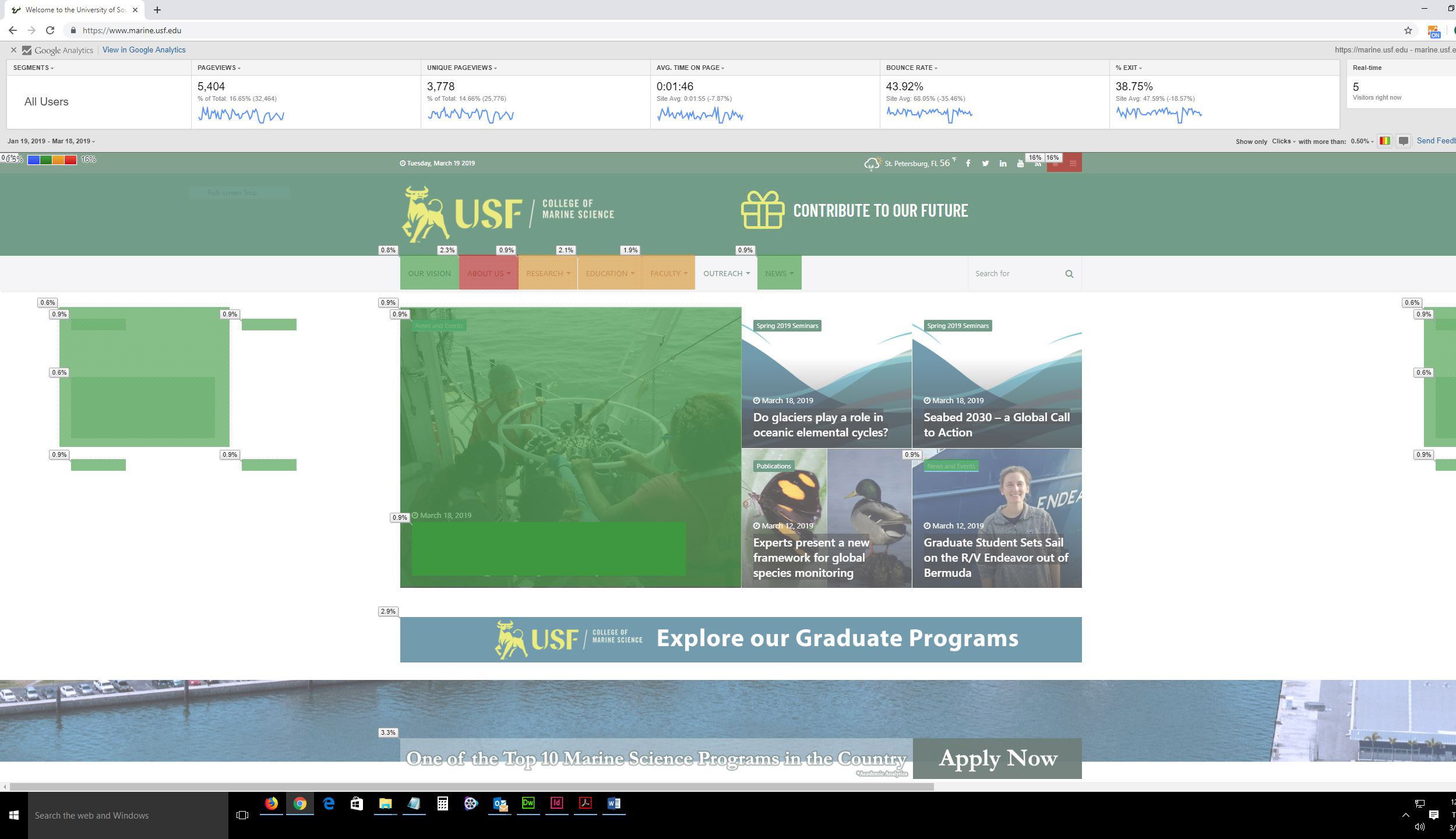Toggle the click bubbles display button
This screenshot has width=1456, height=839.
click(1404, 141)
